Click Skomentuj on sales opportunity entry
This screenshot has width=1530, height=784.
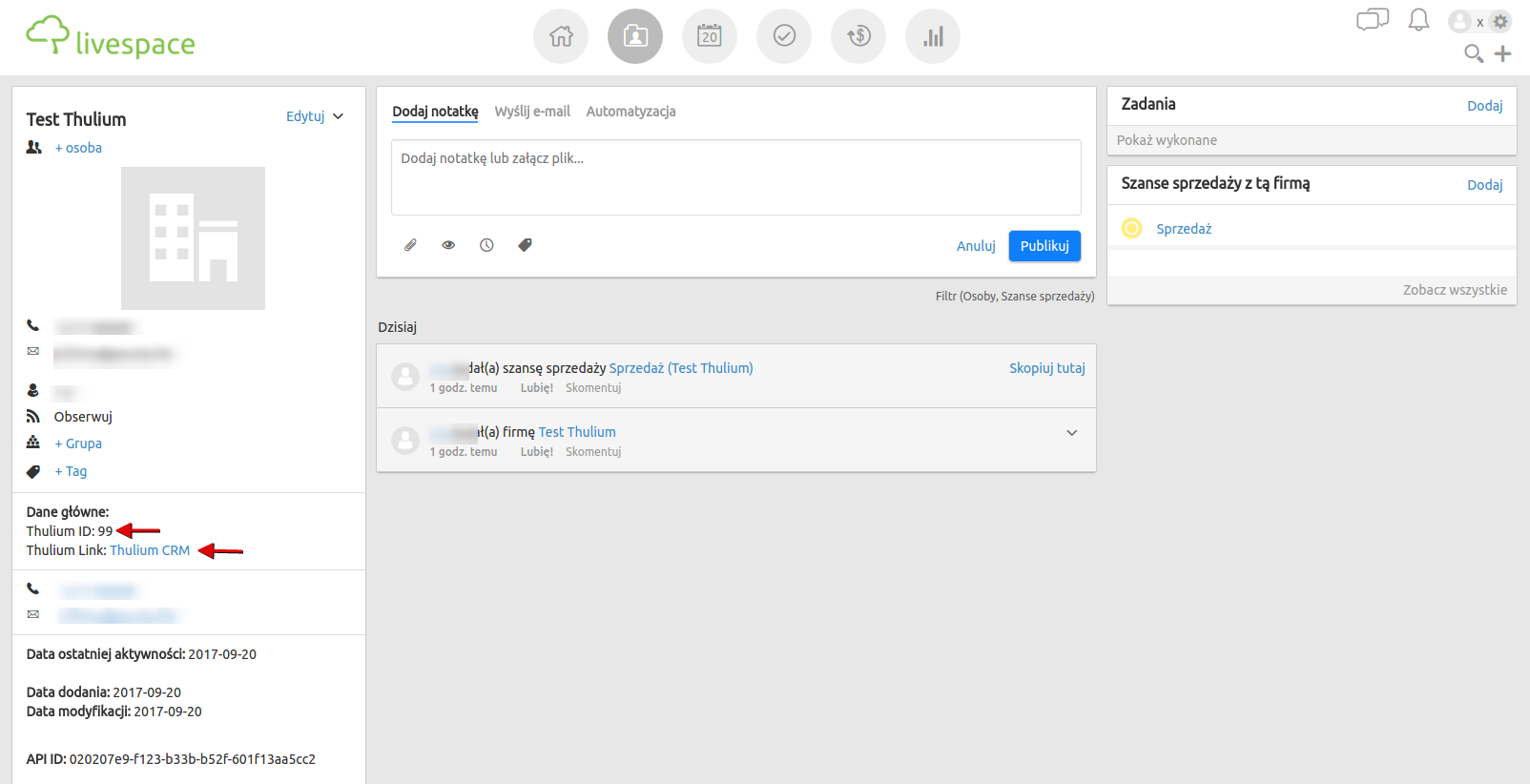coord(593,388)
